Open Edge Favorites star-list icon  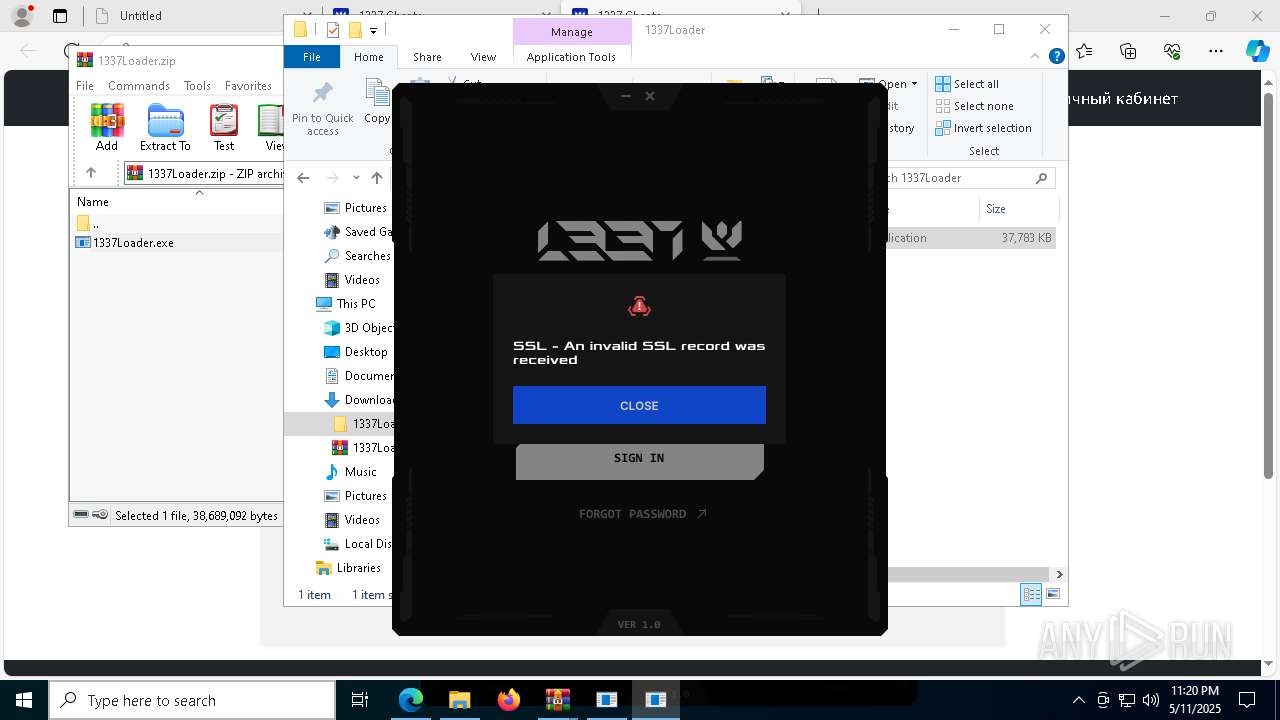pyautogui.click(x=1085, y=51)
